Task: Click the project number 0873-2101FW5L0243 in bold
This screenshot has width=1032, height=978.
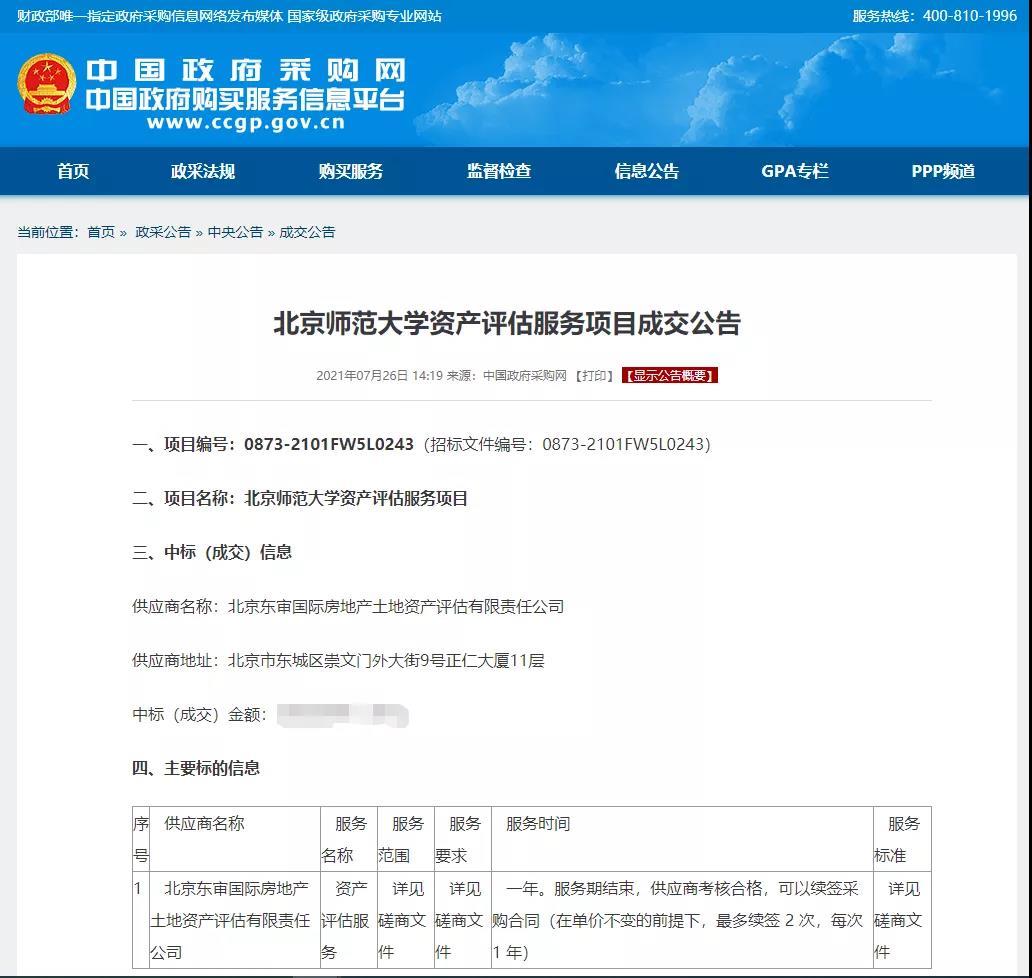Action: 328,444
